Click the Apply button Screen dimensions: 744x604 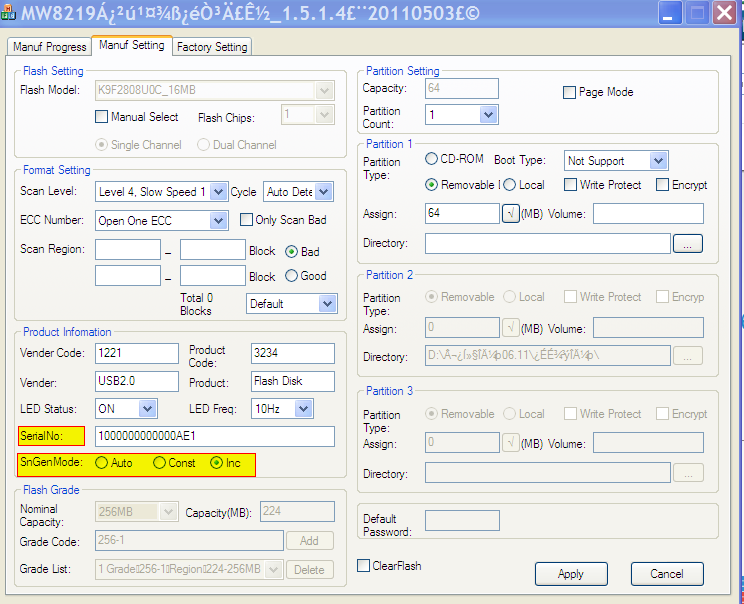point(571,574)
